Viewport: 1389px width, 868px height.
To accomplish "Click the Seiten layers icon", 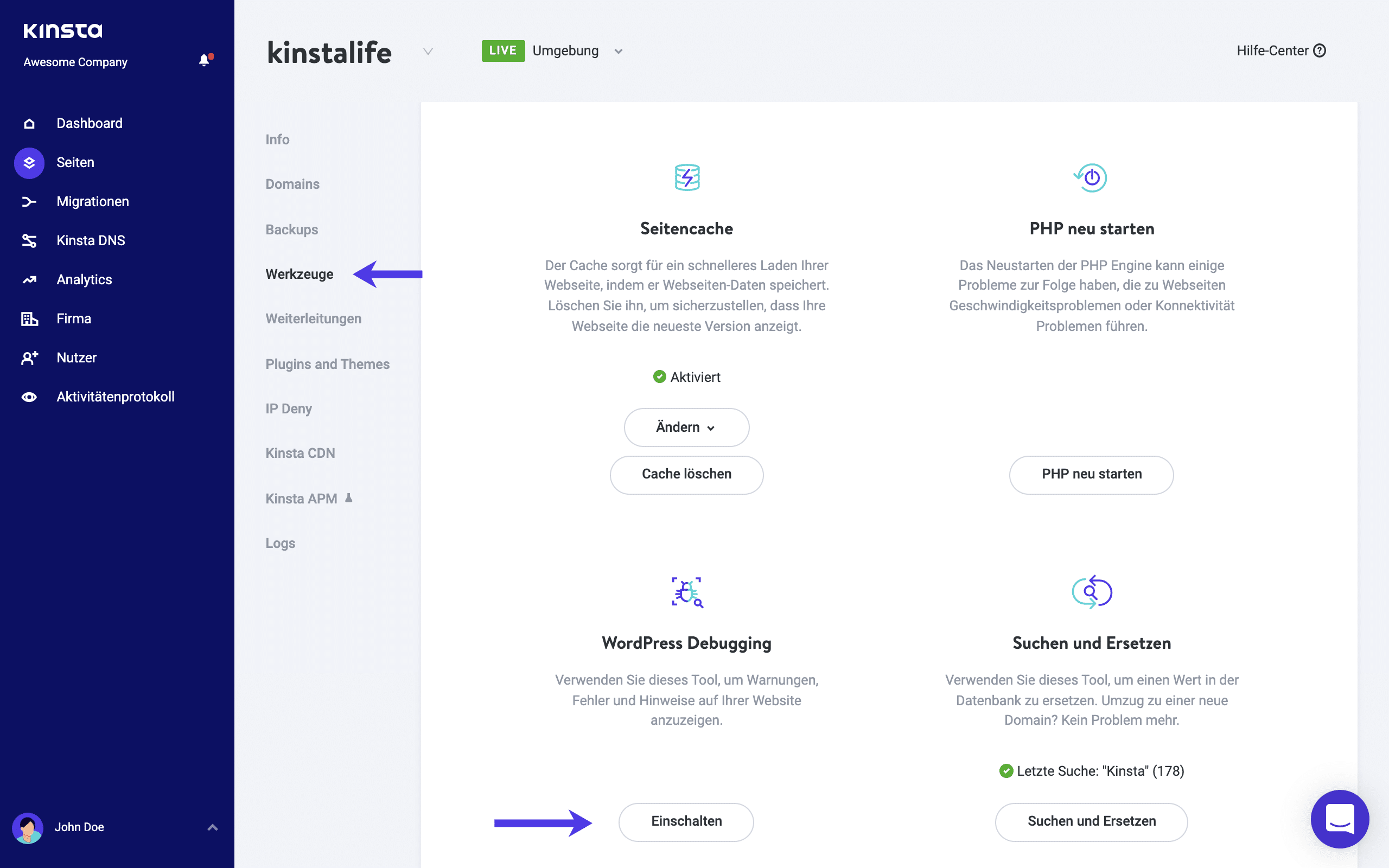I will pos(29,163).
